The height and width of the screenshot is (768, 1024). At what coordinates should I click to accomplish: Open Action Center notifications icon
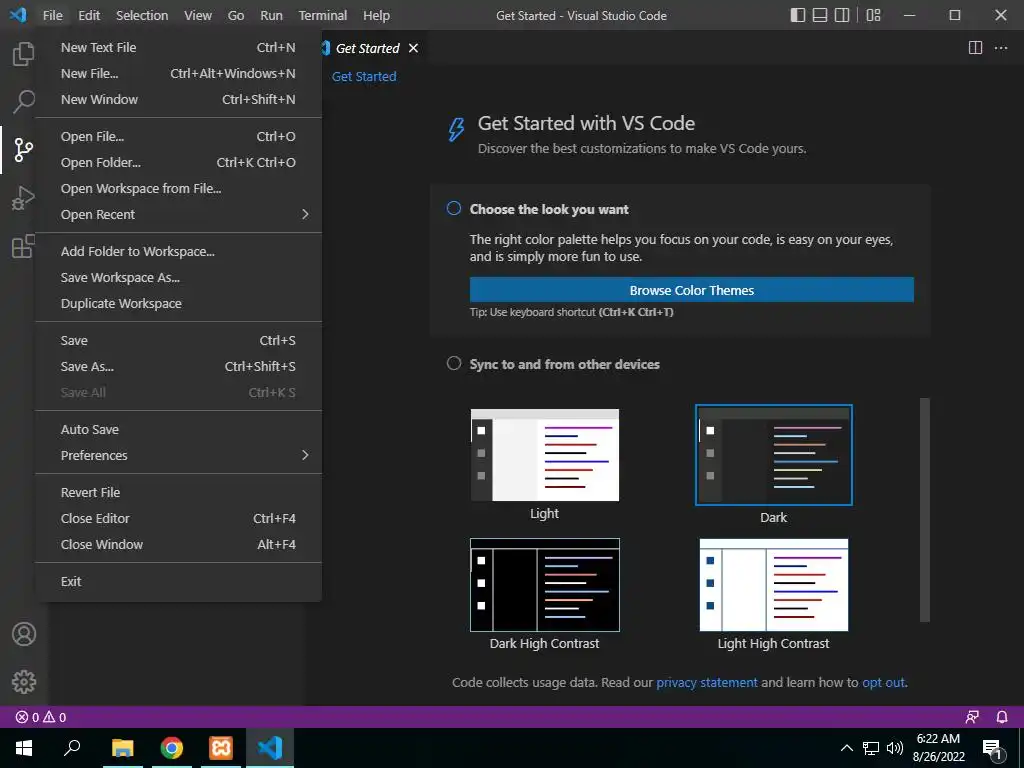coord(993,748)
